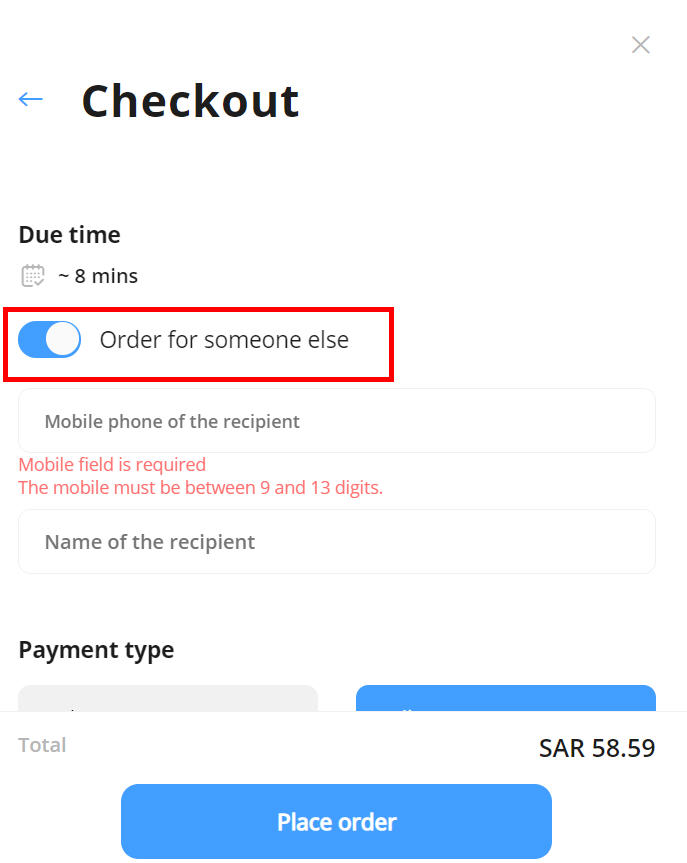The width and height of the screenshot is (687, 863).
Task: Click the Place order button text label
Action: (x=336, y=822)
